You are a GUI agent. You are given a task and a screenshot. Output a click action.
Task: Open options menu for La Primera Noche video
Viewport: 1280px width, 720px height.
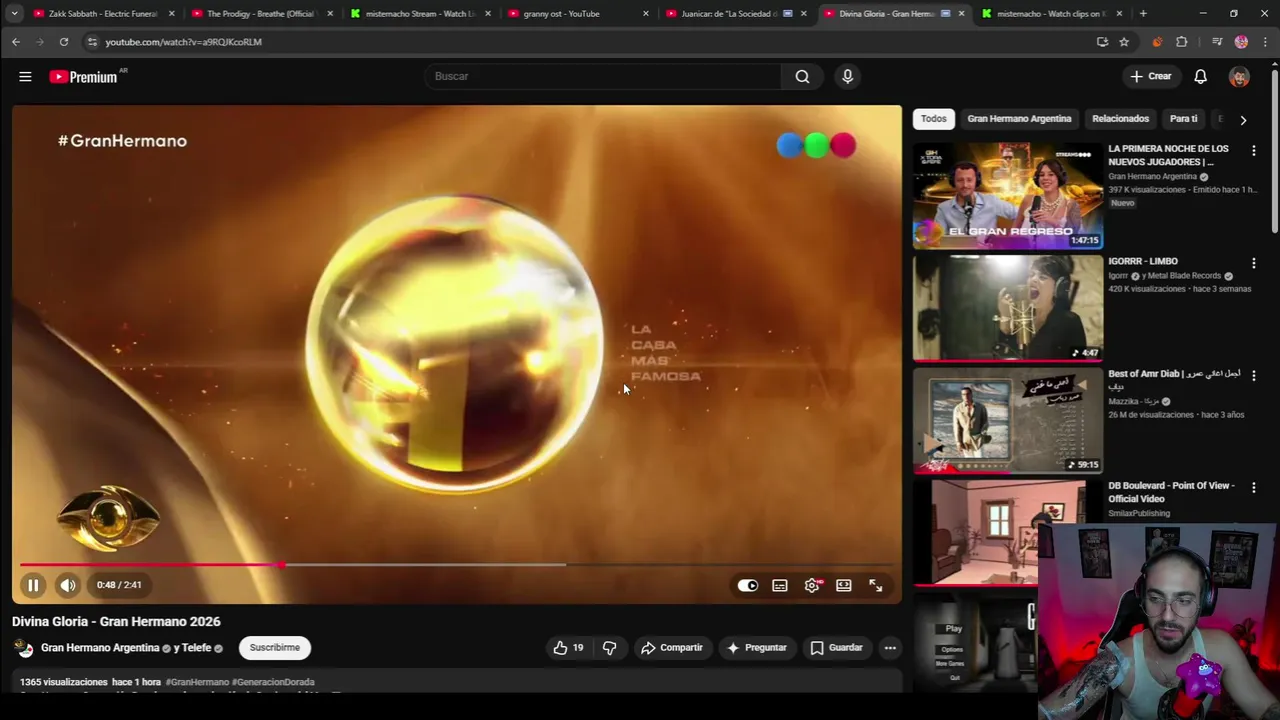(1253, 150)
